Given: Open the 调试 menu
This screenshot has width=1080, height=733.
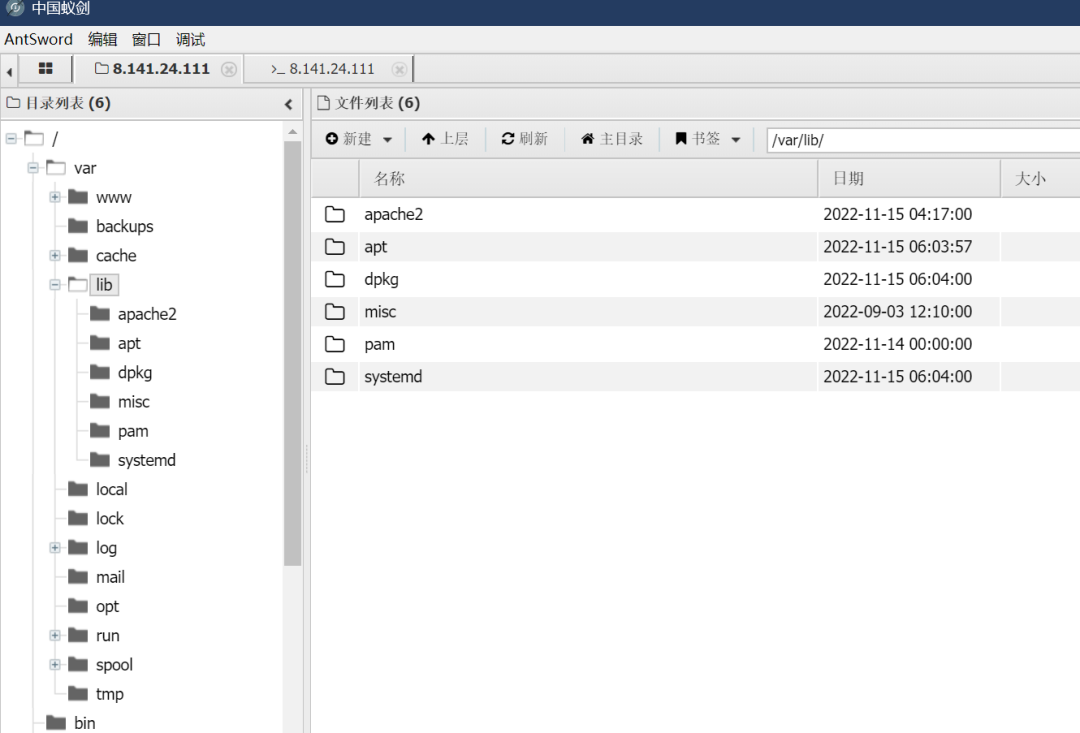Looking at the screenshot, I should coord(190,39).
